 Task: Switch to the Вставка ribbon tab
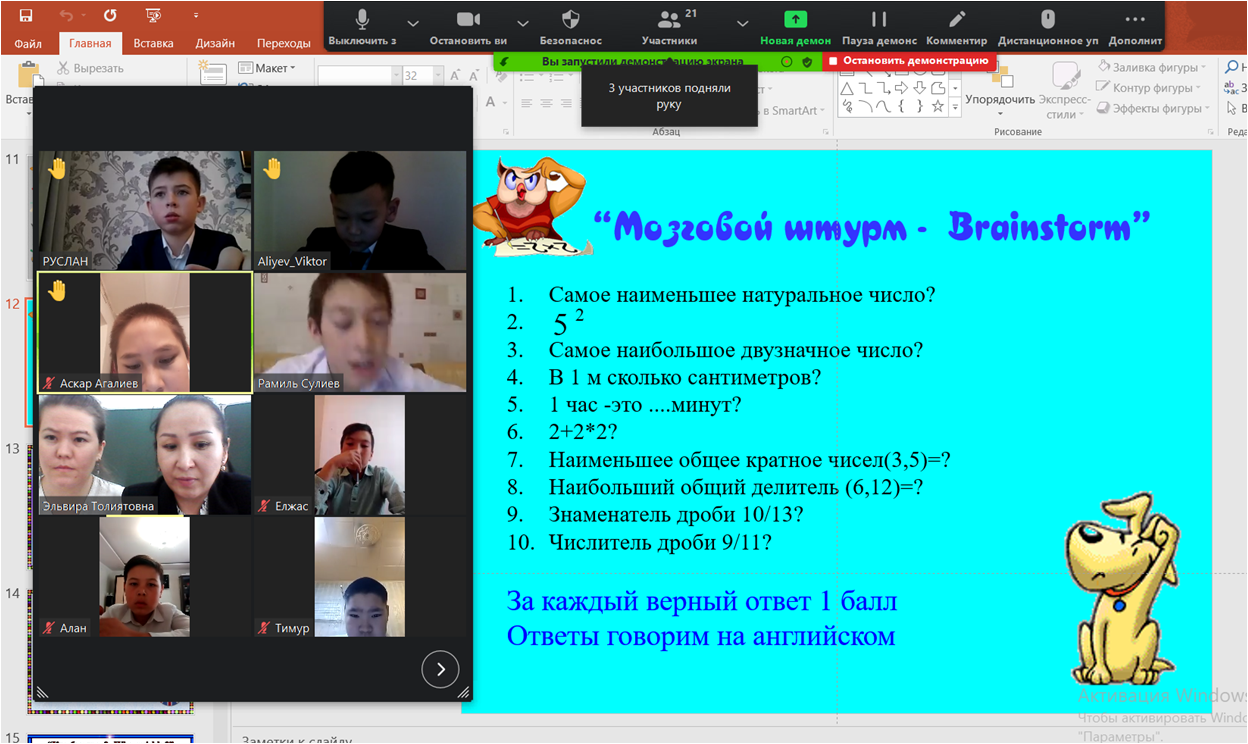tap(153, 43)
